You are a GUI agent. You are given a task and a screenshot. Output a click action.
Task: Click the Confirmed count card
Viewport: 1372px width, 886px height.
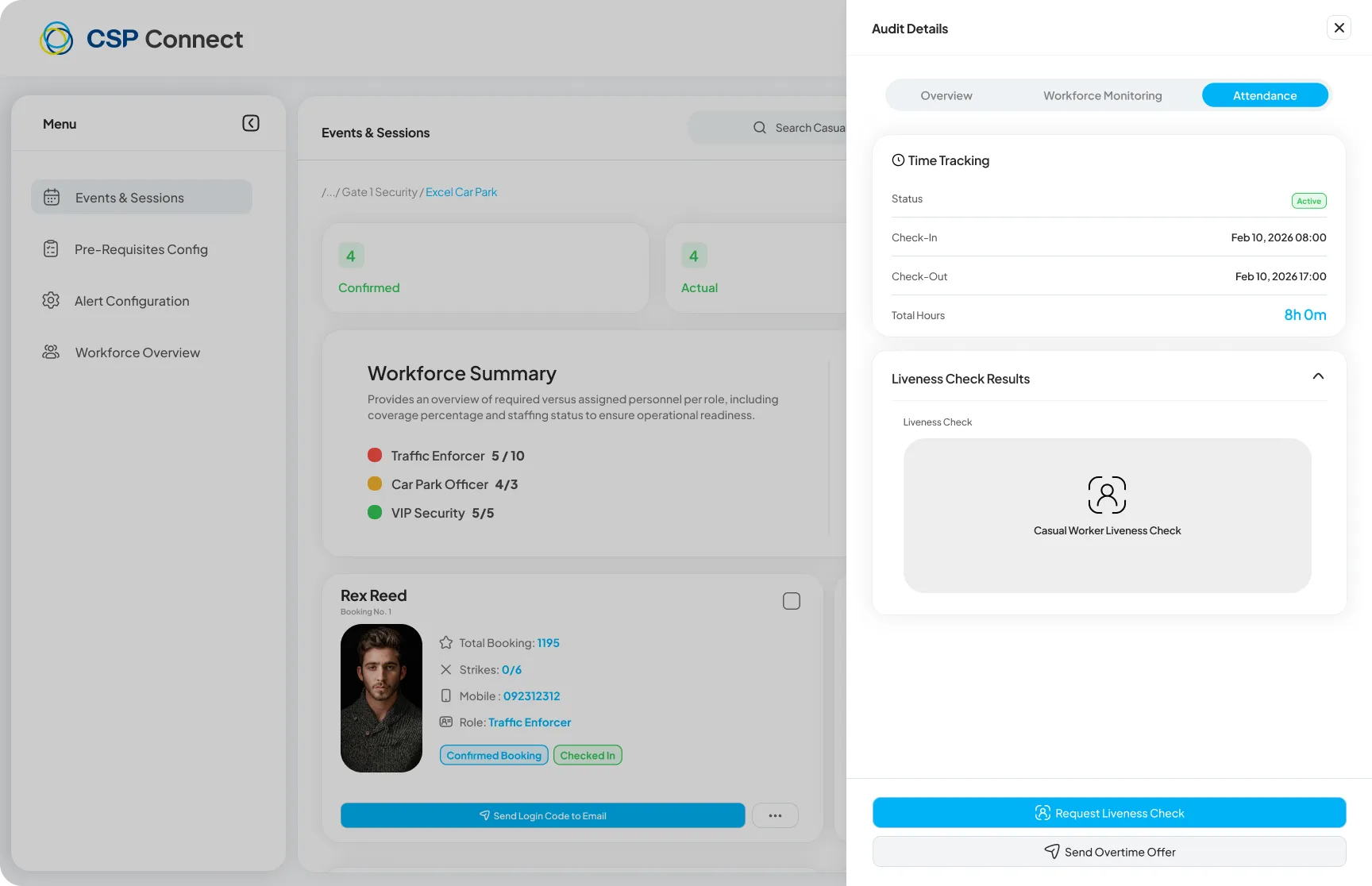[485, 268]
